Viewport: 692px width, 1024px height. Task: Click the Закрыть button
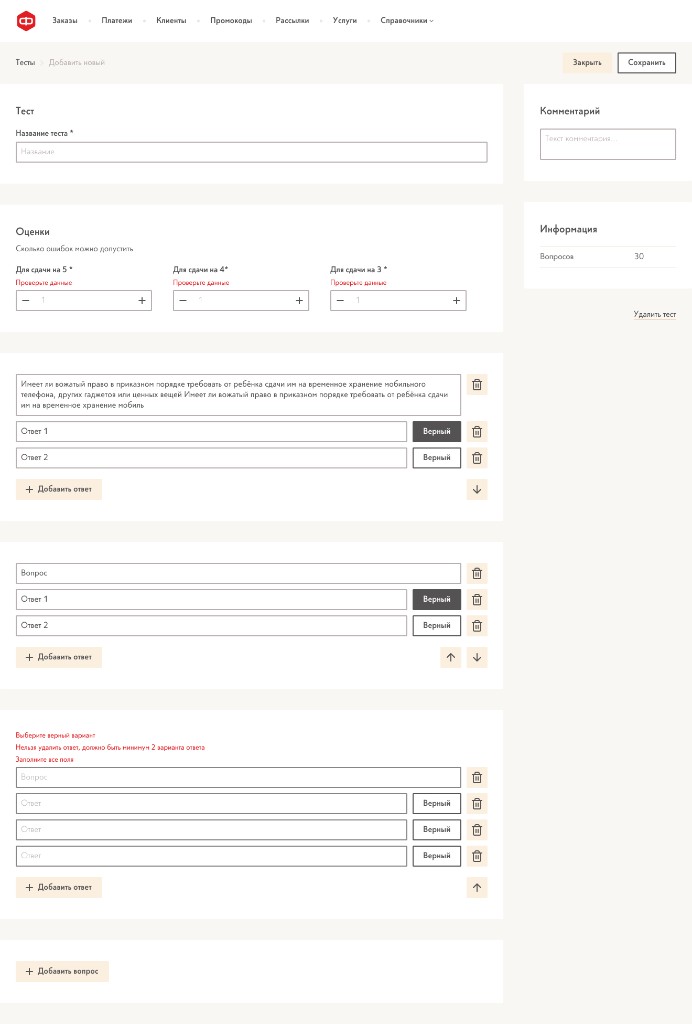pos(587,63)
